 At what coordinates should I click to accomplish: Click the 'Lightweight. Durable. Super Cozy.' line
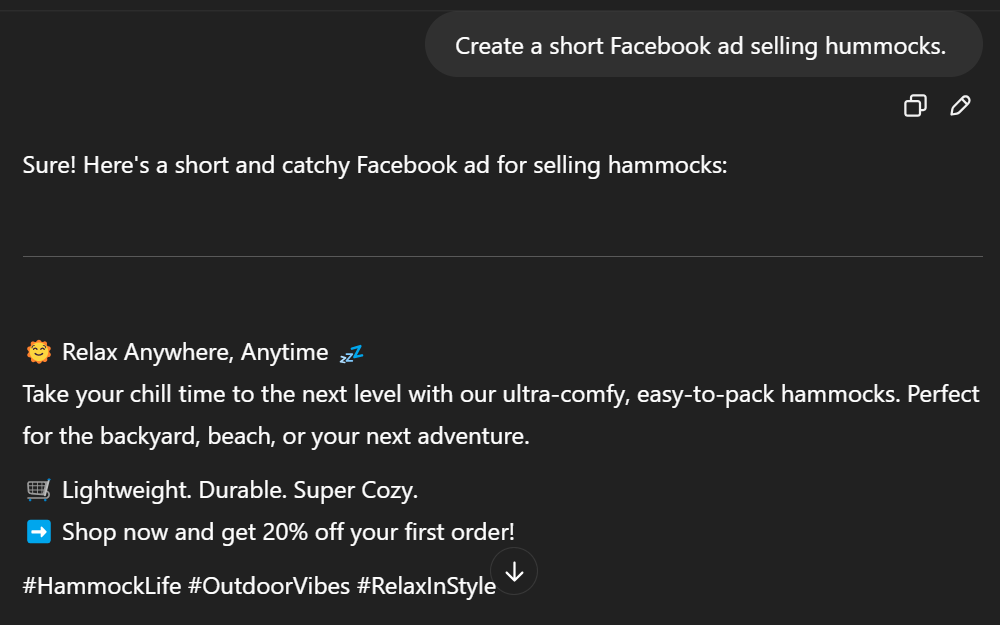240,490
